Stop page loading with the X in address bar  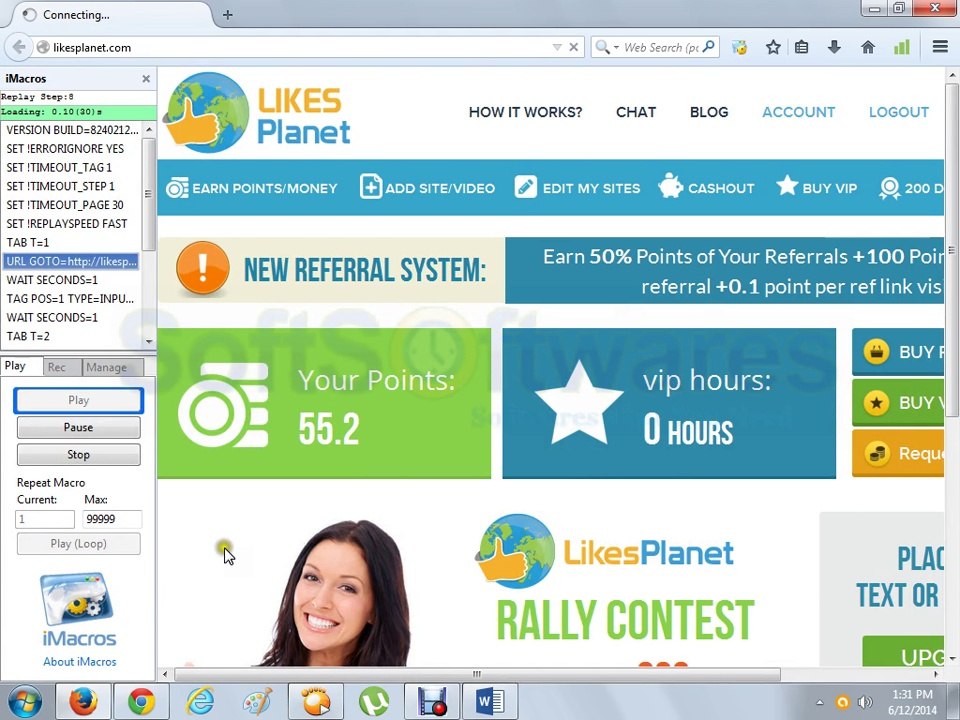(x=574, y=47)
